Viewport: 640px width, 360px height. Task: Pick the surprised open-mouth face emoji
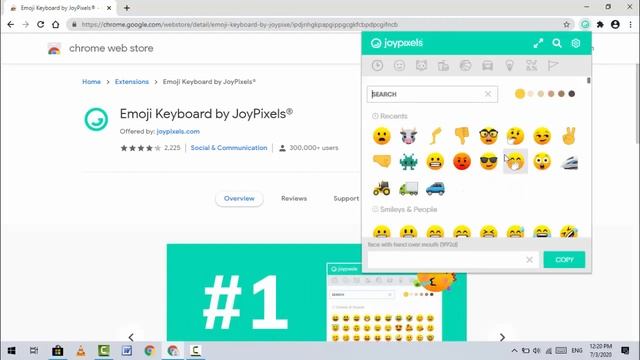[382, 136]
